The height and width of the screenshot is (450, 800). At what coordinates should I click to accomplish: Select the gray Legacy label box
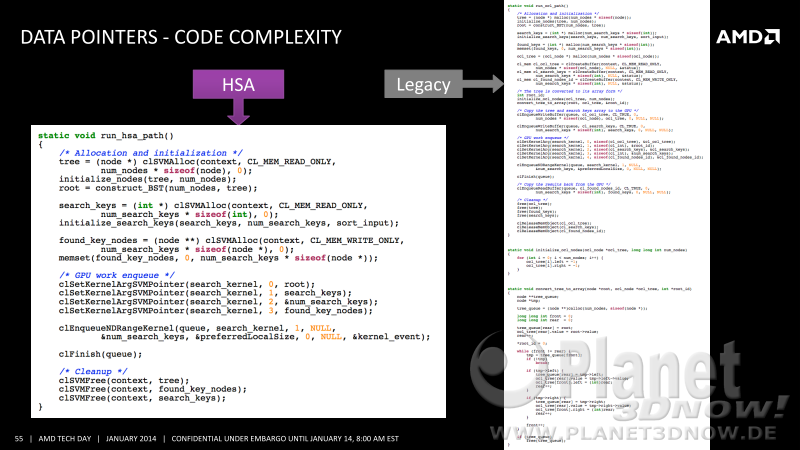pyautogui.click(x=423, y=84)
